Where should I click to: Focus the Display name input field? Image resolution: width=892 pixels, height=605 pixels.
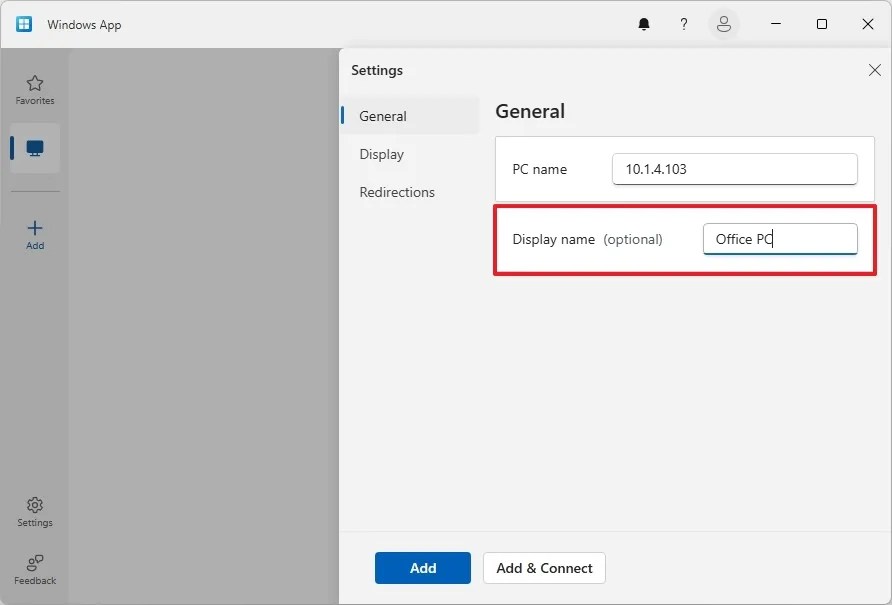click(780, 239)
